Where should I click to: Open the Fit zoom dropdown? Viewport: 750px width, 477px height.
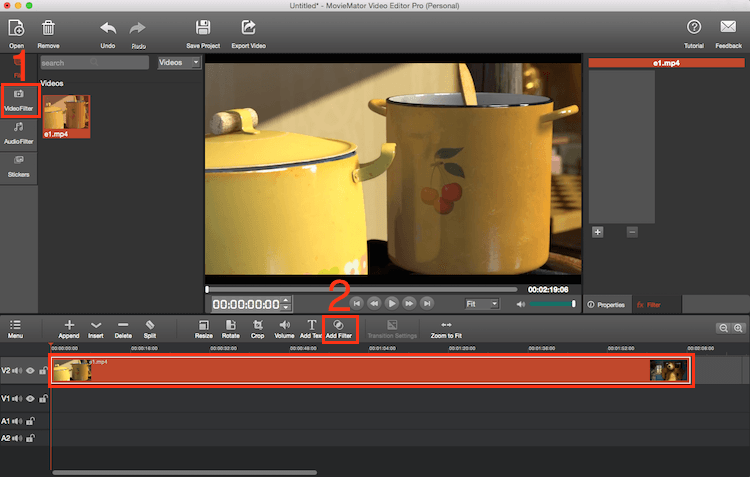482,304
